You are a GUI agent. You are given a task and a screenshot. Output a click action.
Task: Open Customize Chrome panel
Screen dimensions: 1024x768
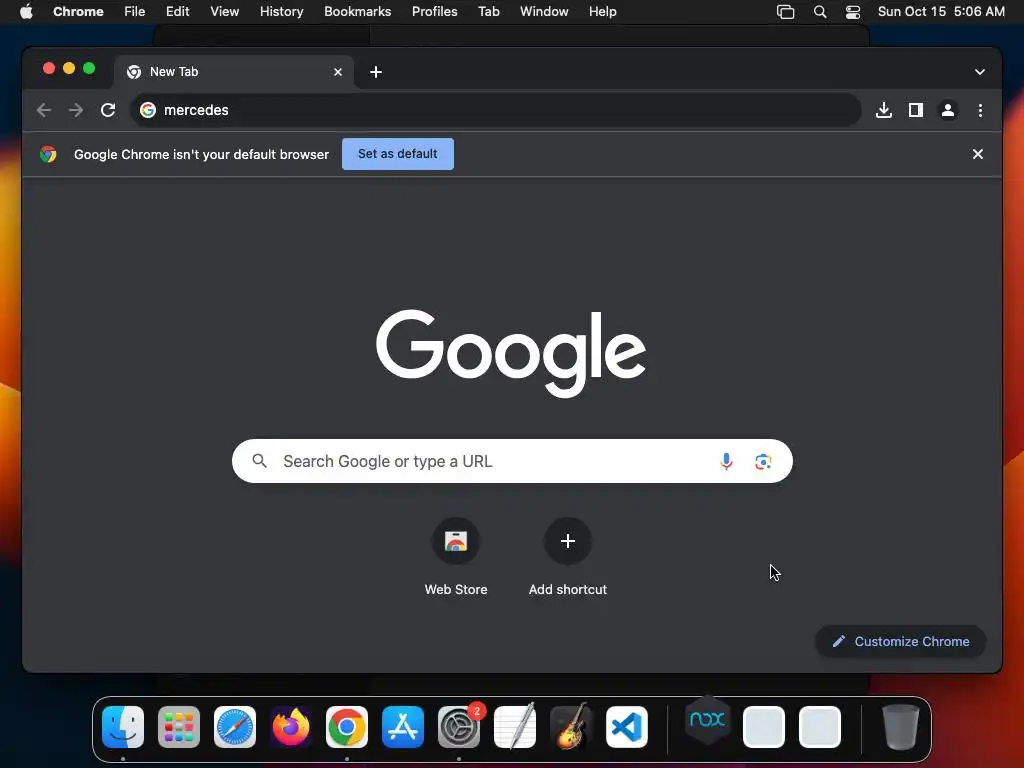[900, 641]
